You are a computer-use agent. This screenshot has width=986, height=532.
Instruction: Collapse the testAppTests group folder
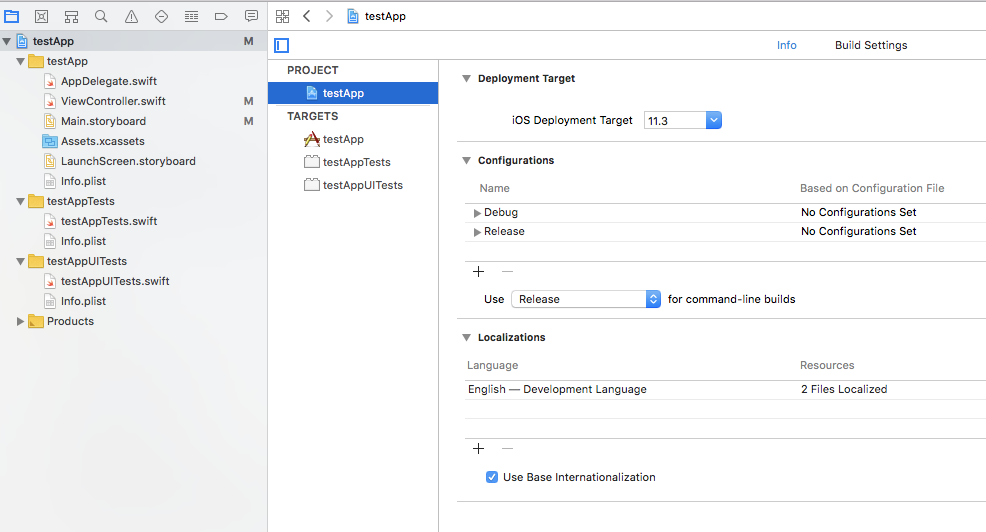pyautogui.click(x=21, y=202)
